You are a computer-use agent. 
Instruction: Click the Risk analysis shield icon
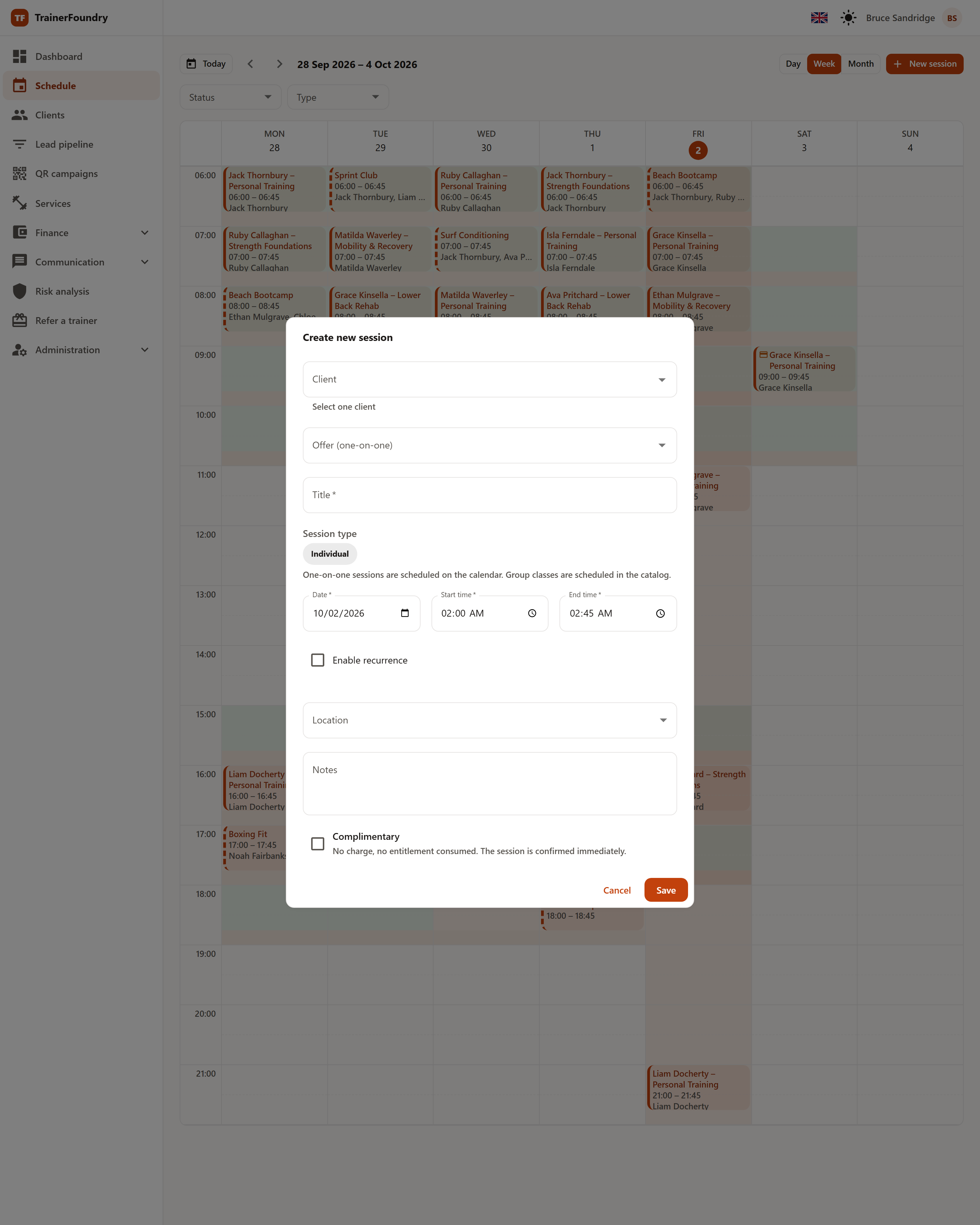point(19,291)
